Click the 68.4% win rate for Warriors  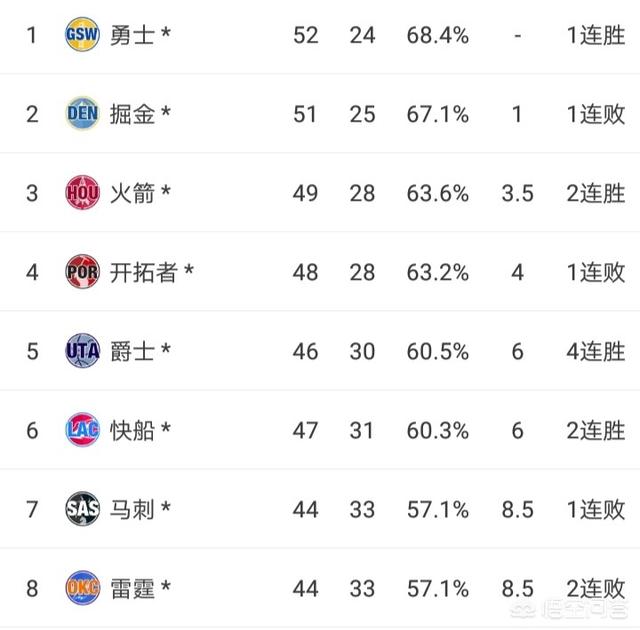(x=438, y=35)
